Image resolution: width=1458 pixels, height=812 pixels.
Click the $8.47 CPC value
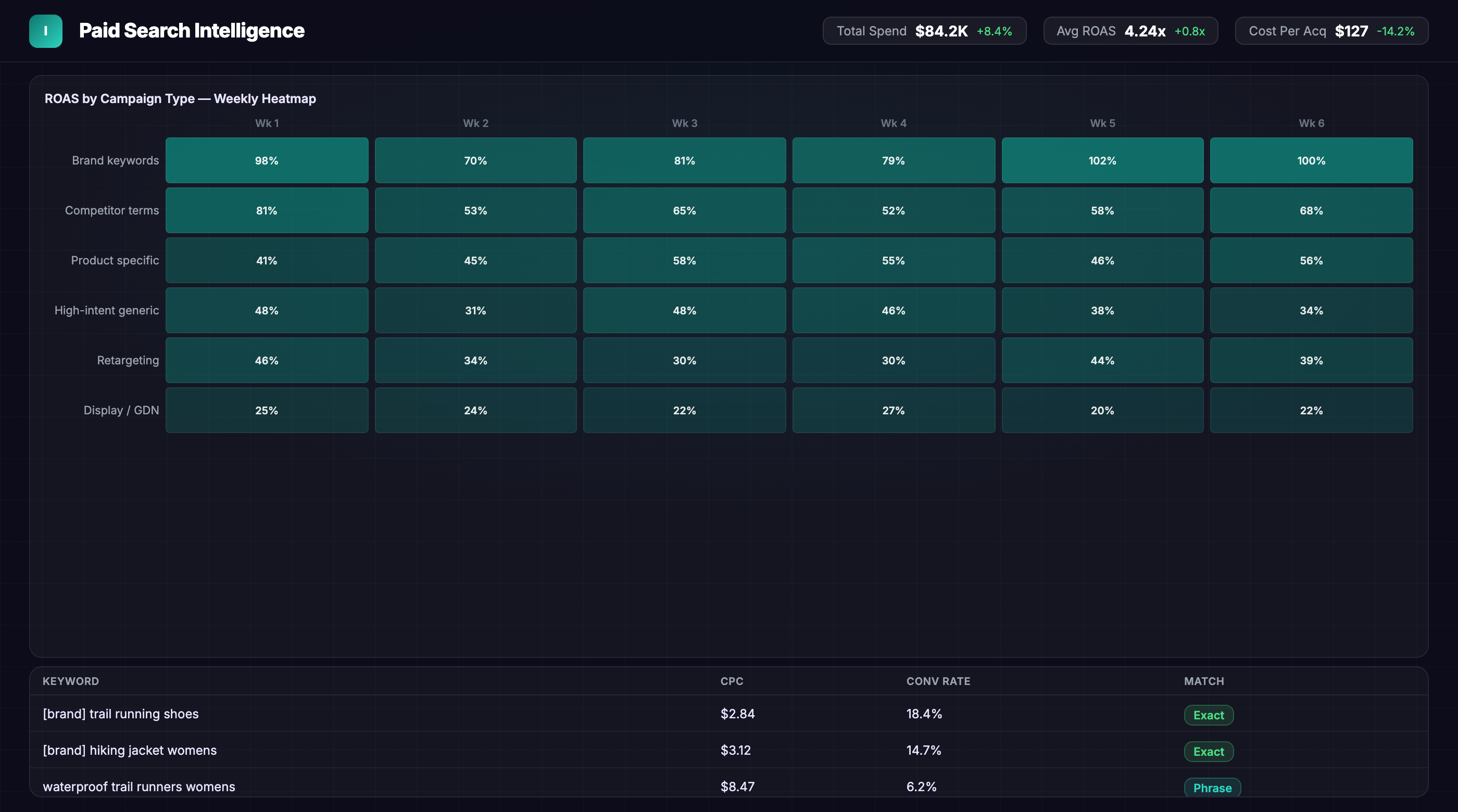pos(737,786)
